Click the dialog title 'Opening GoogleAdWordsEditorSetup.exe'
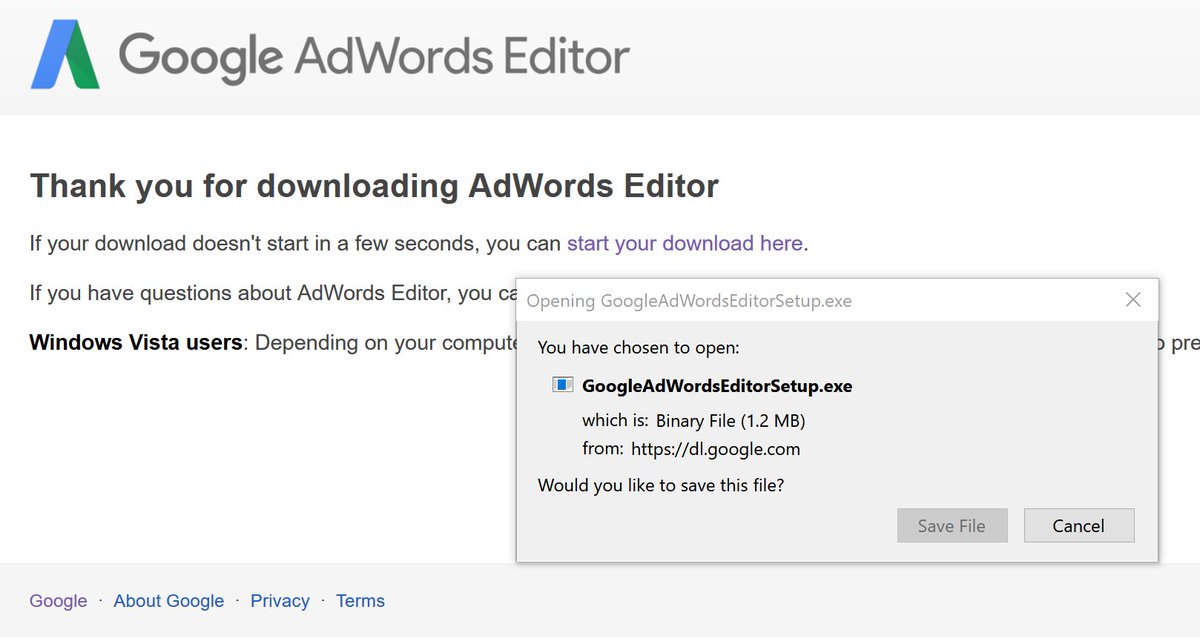This screenshot has height=644, width=1200. pyautogui.click(x=689, y=301)
